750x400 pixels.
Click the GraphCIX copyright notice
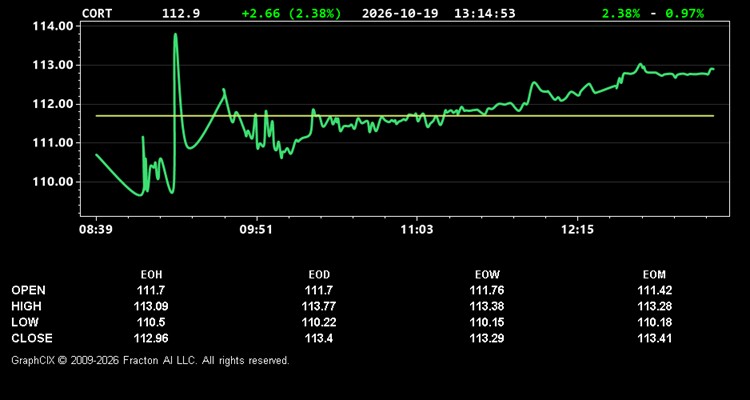(150, 360)
